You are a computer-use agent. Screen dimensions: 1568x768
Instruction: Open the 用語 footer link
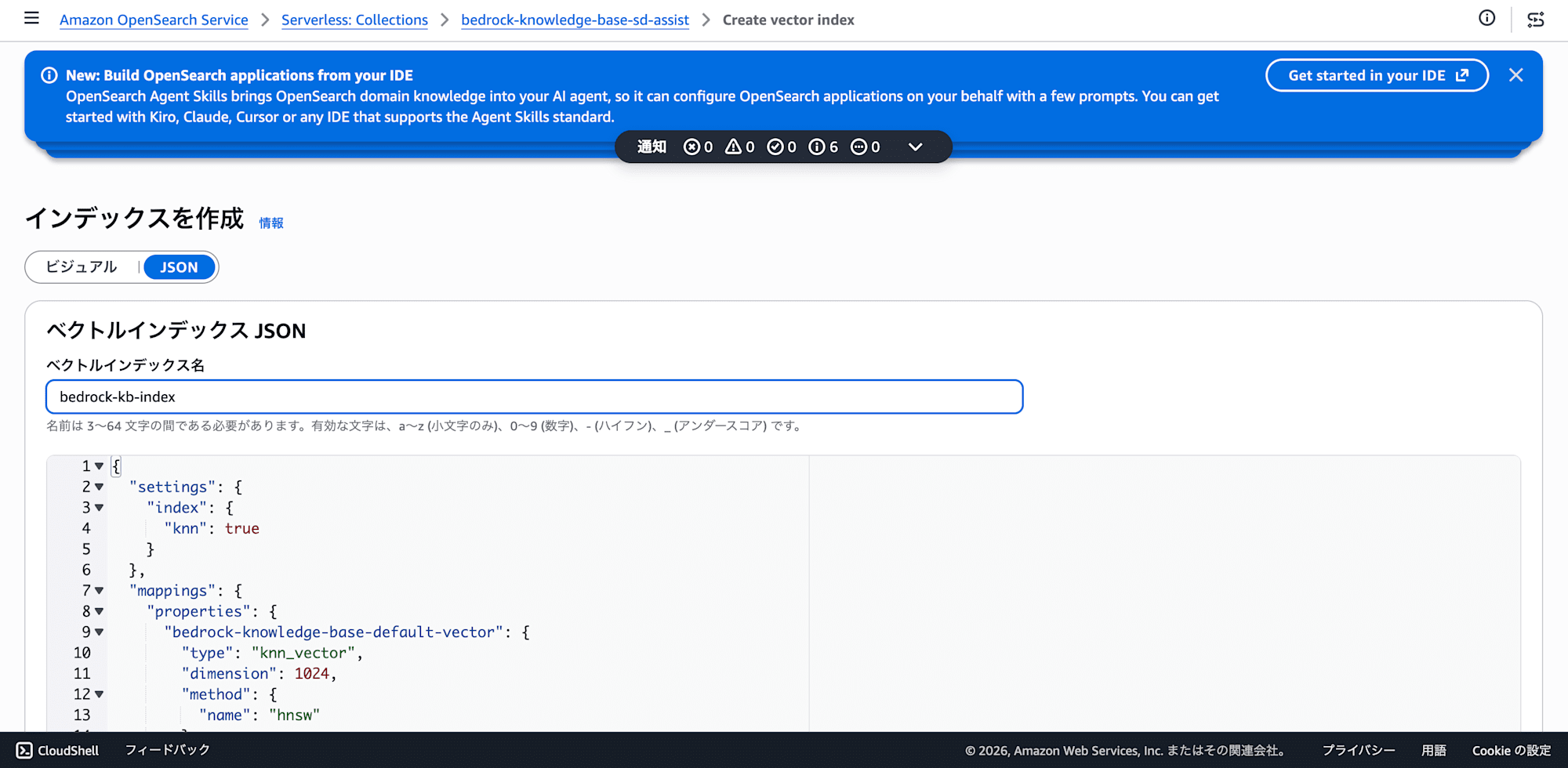pyautogui.click(x=1434, y=750)
